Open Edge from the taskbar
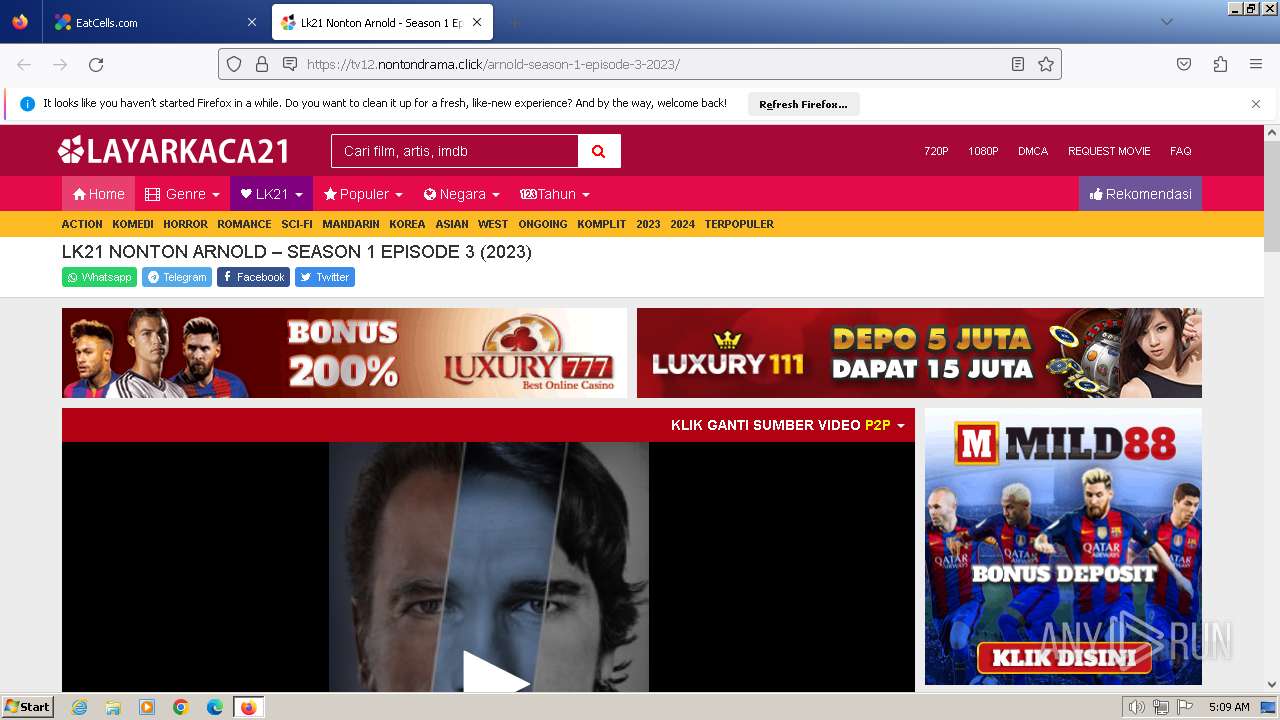 [x=215, y=707]
